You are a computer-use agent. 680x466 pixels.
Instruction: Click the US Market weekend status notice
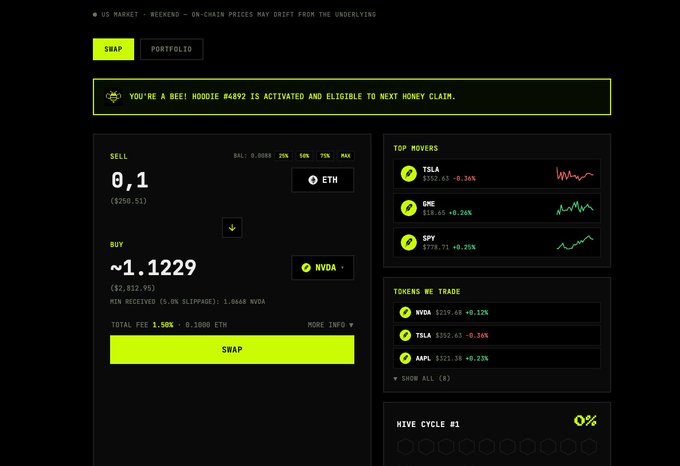[x=235, y=14]
